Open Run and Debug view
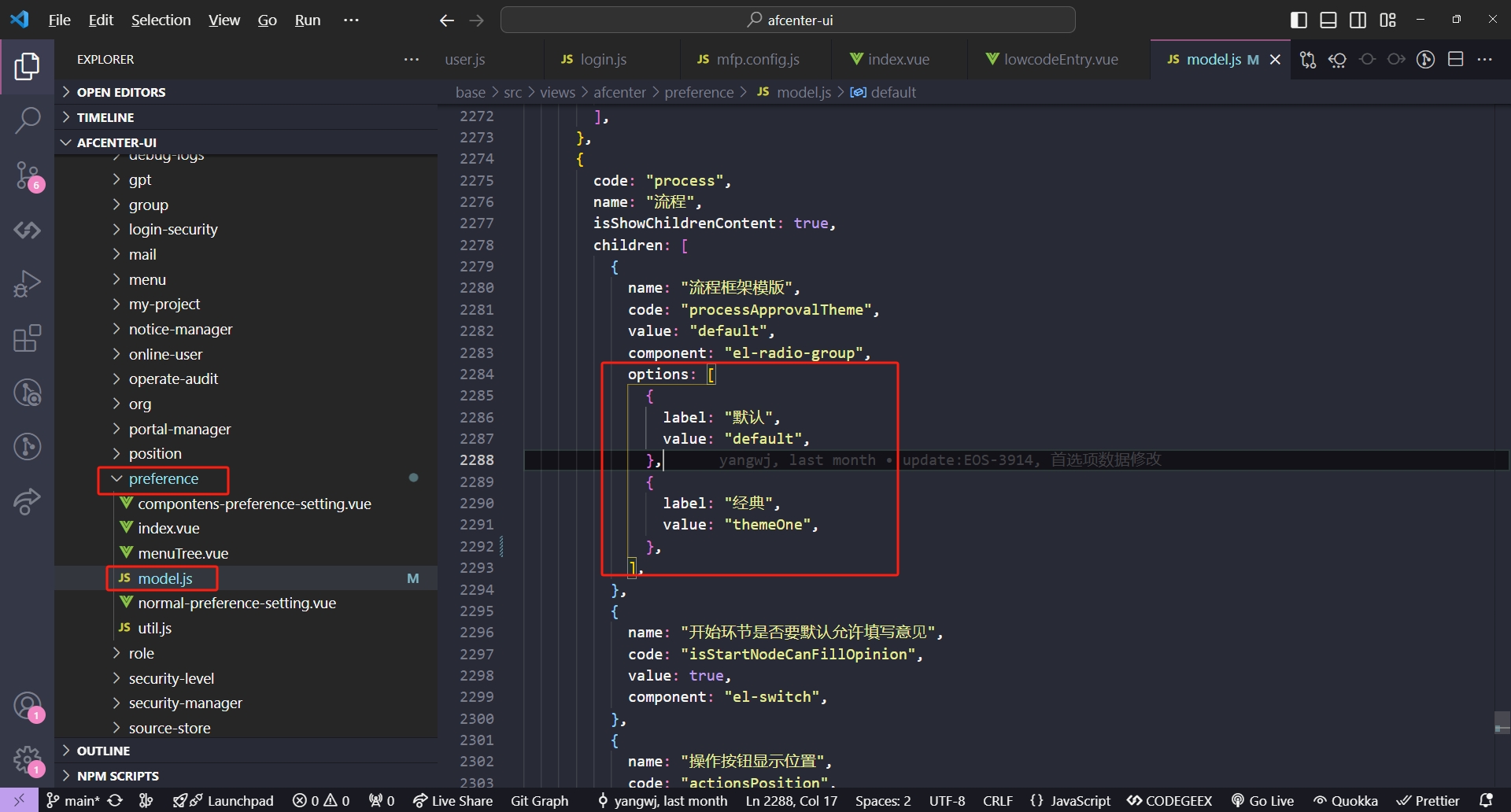This screenshot has width=1511, height=812. 27,283
